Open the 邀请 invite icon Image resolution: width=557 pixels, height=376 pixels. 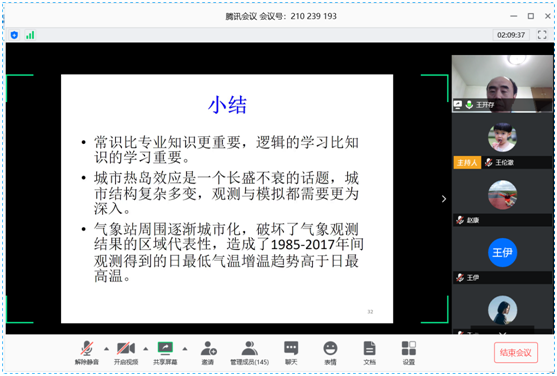[208, 353]
